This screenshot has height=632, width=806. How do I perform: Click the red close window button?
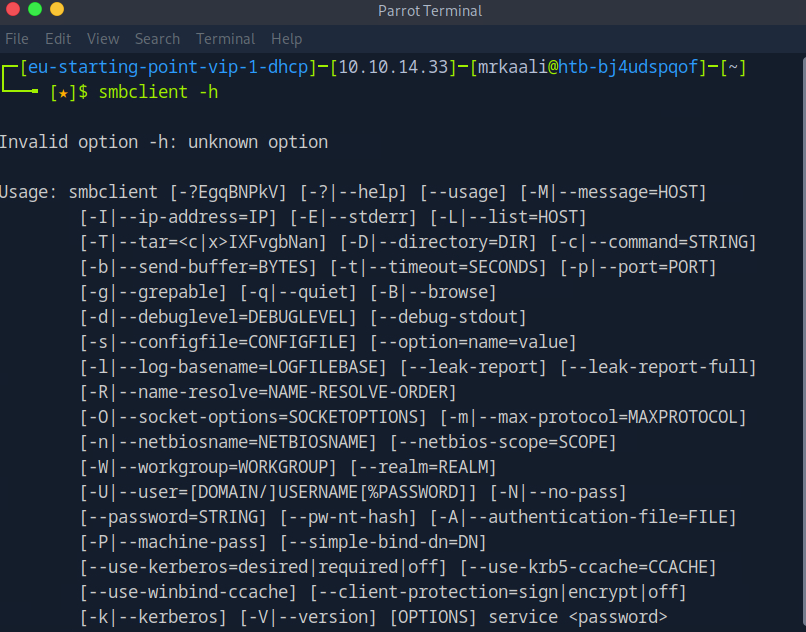[13, 10]
